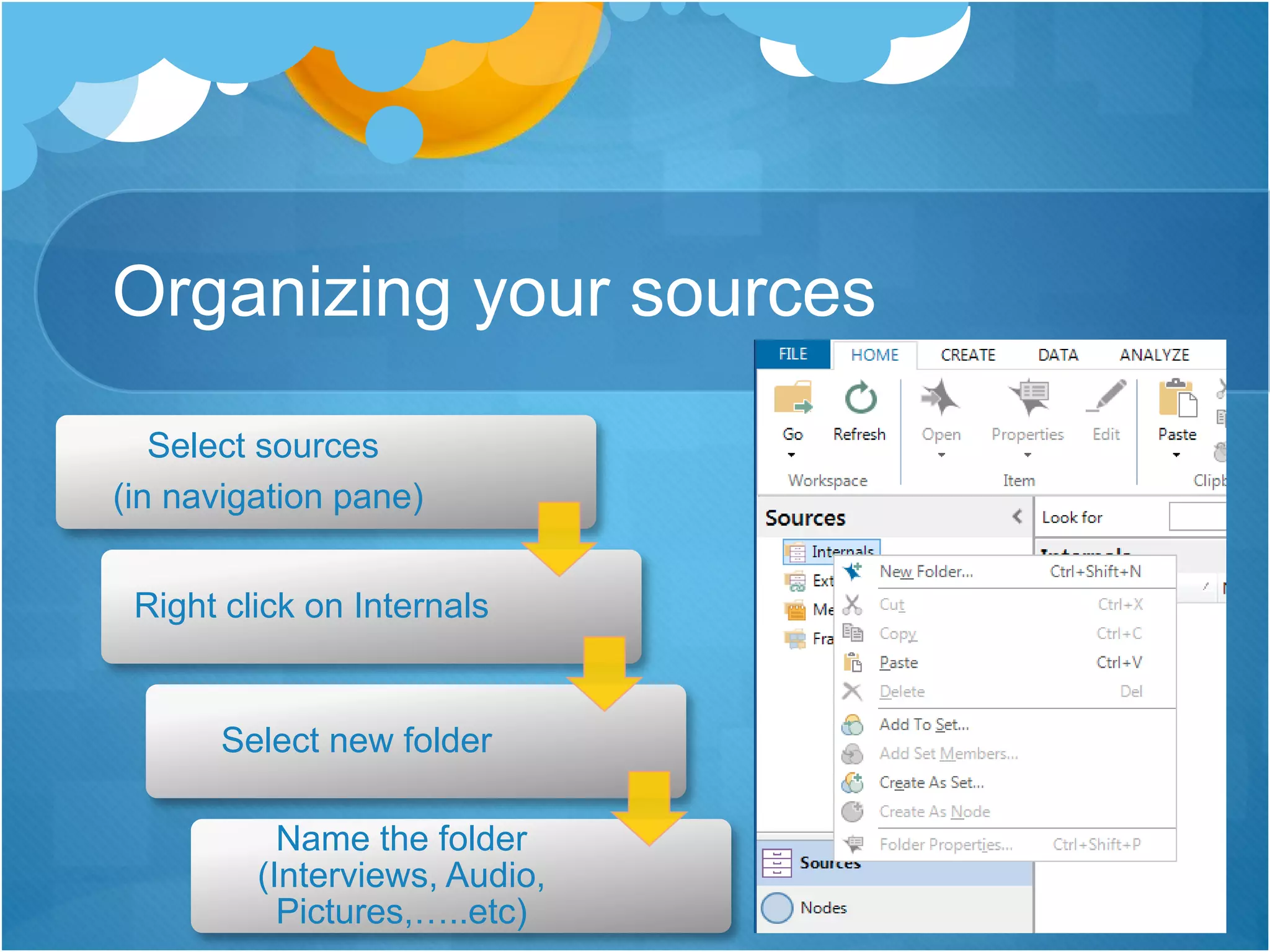
Task: Click the Cut scissors icon in context menu
Action: pos(853,604)
